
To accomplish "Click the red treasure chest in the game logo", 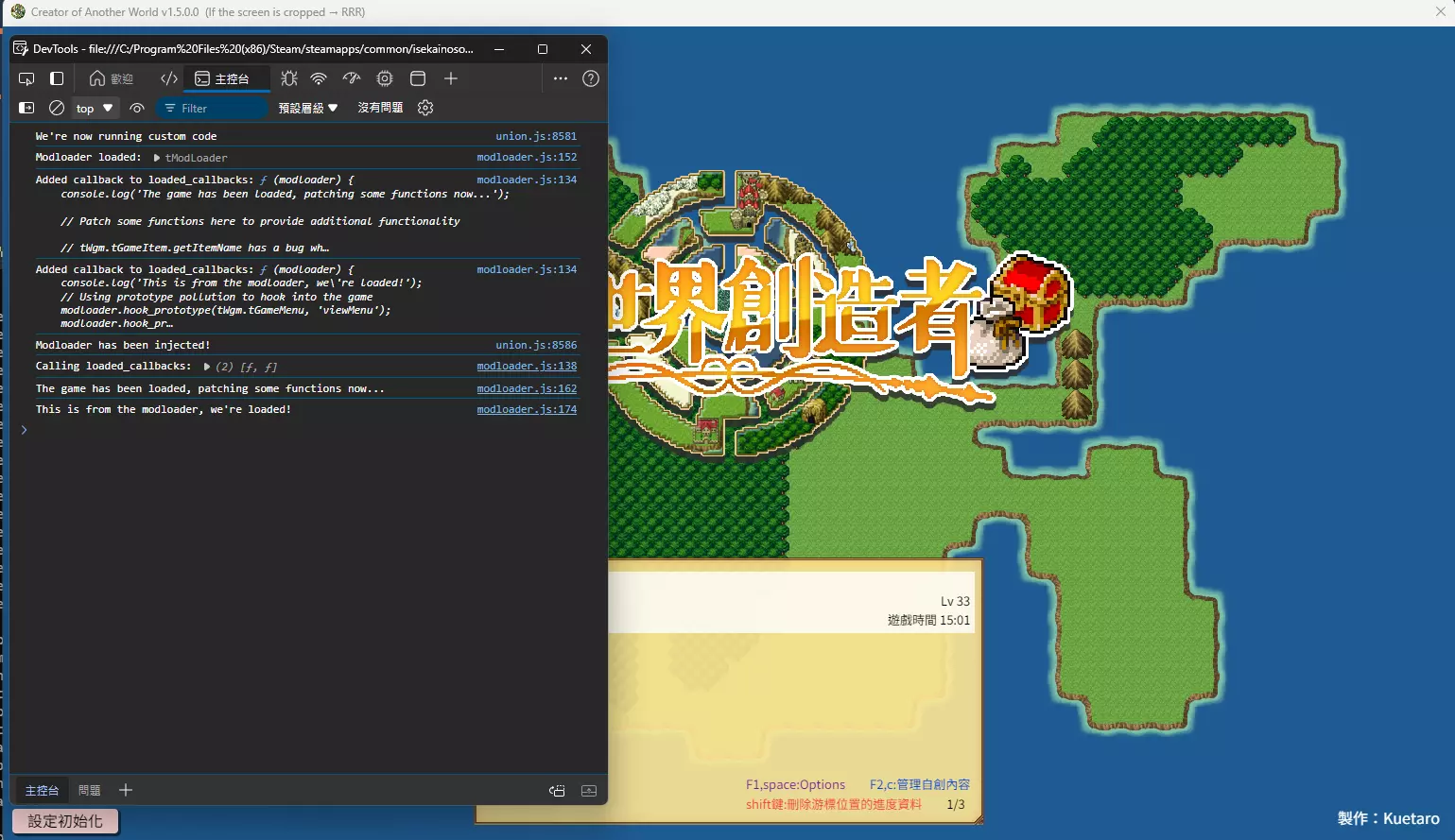I will [1034, 293].
